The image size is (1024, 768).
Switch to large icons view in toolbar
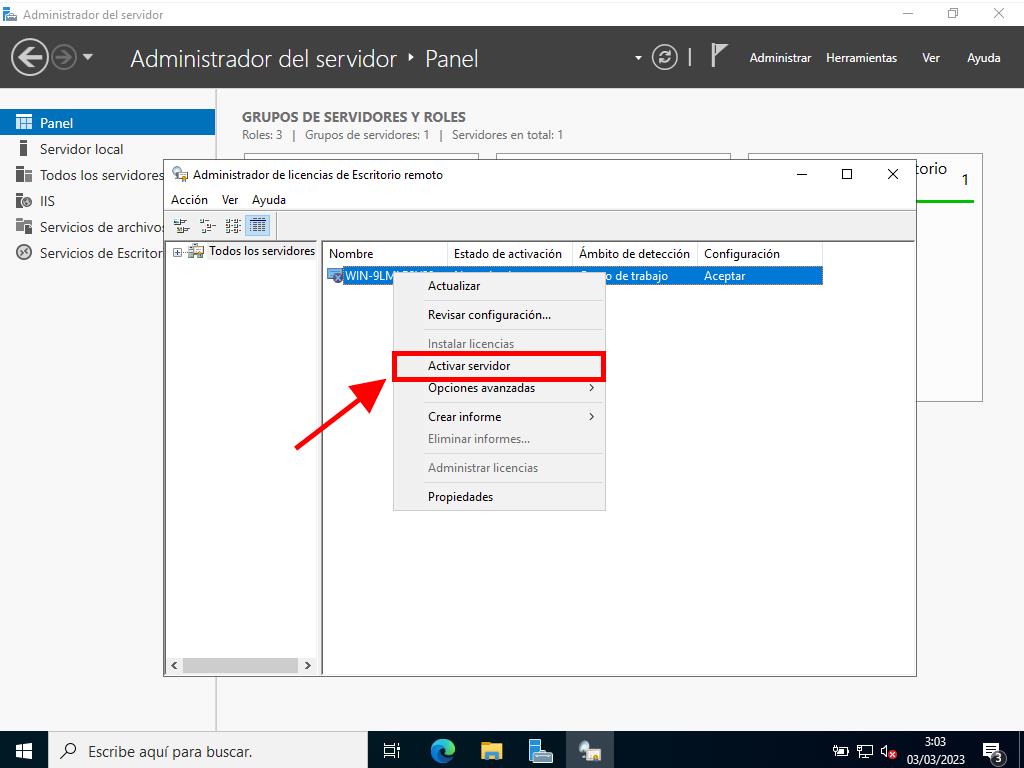point(181,225)
